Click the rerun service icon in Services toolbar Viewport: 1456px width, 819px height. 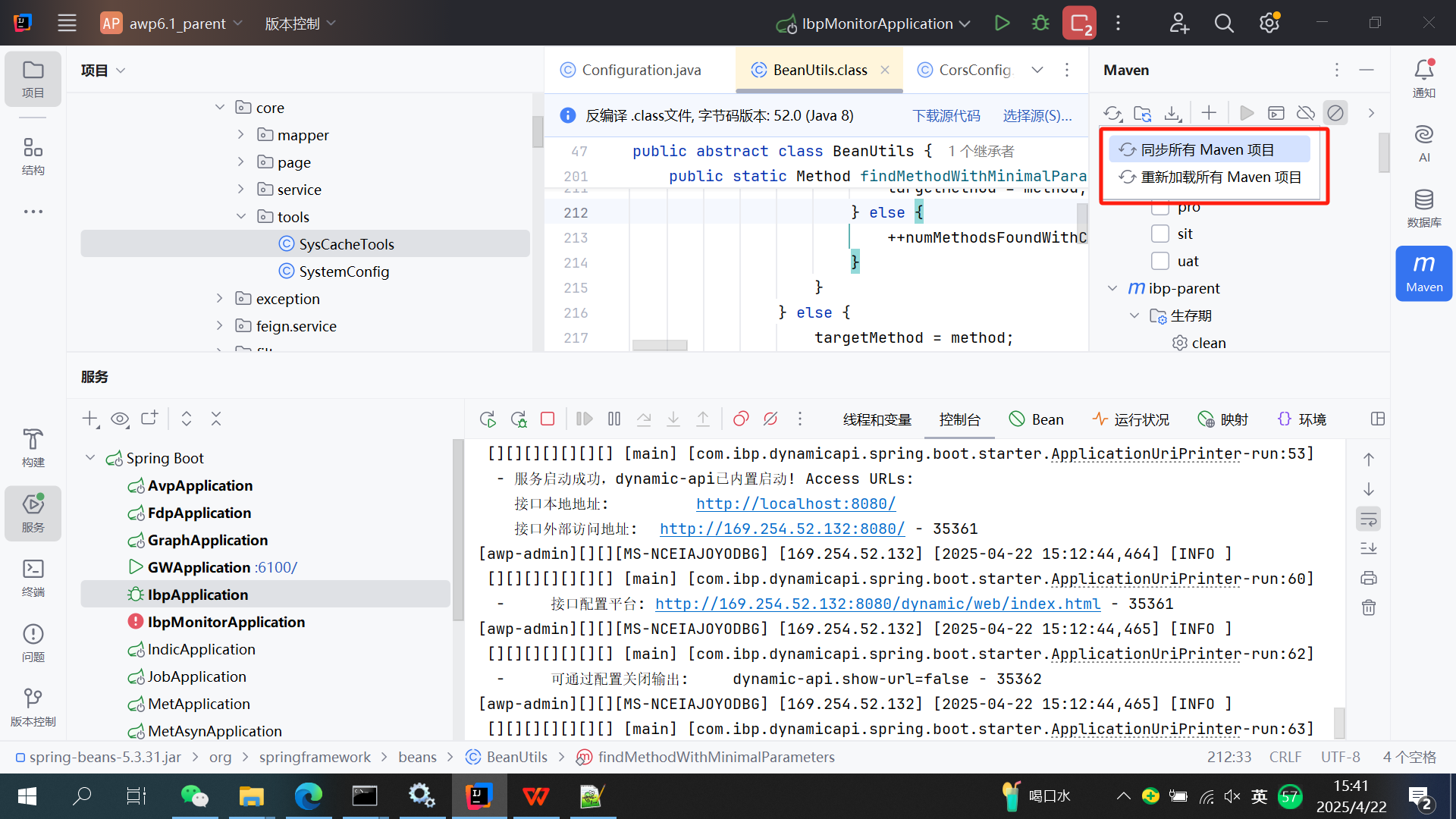[488, 419]
